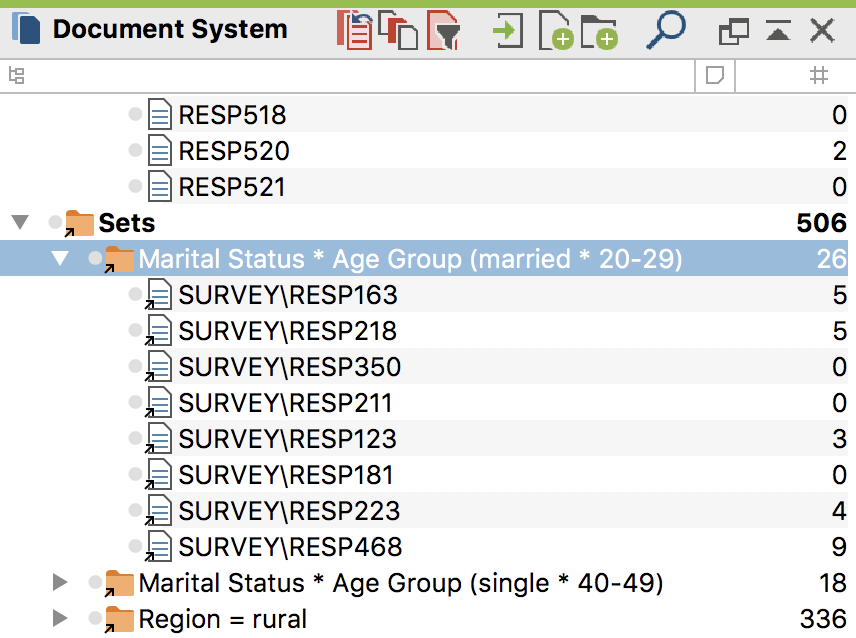
Task: Toggle activation for SURVEY\RESP350
Action: [135, 366]
